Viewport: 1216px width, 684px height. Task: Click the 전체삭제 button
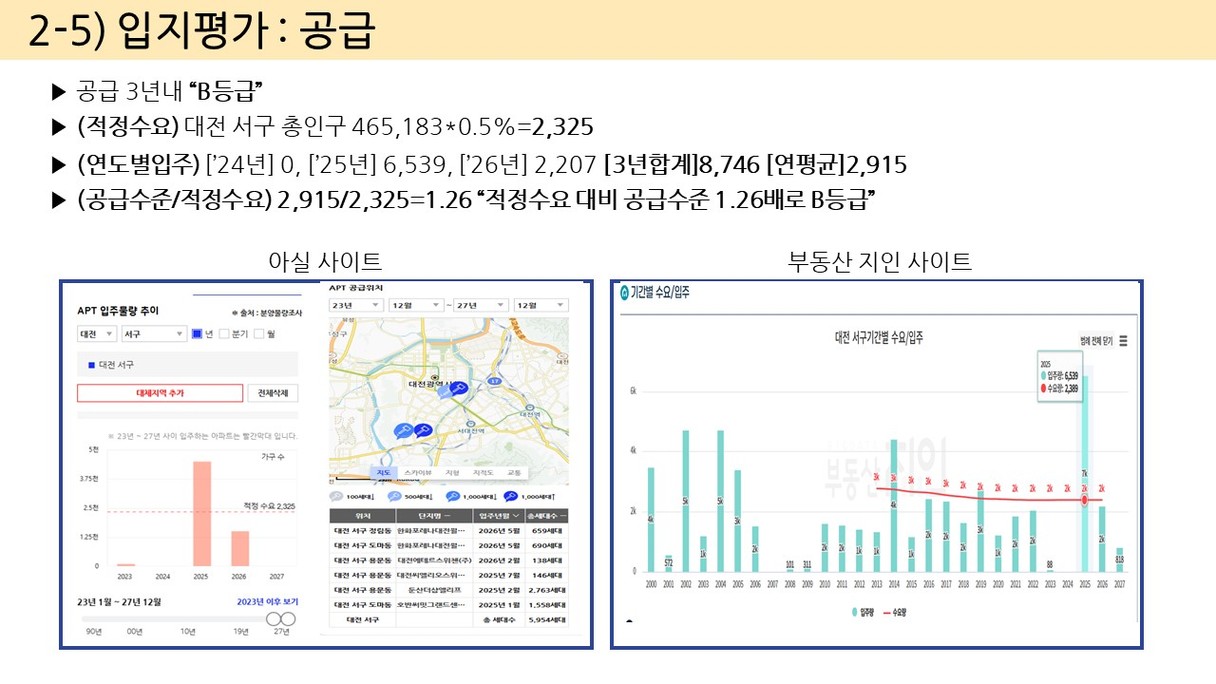coord(273,393)
